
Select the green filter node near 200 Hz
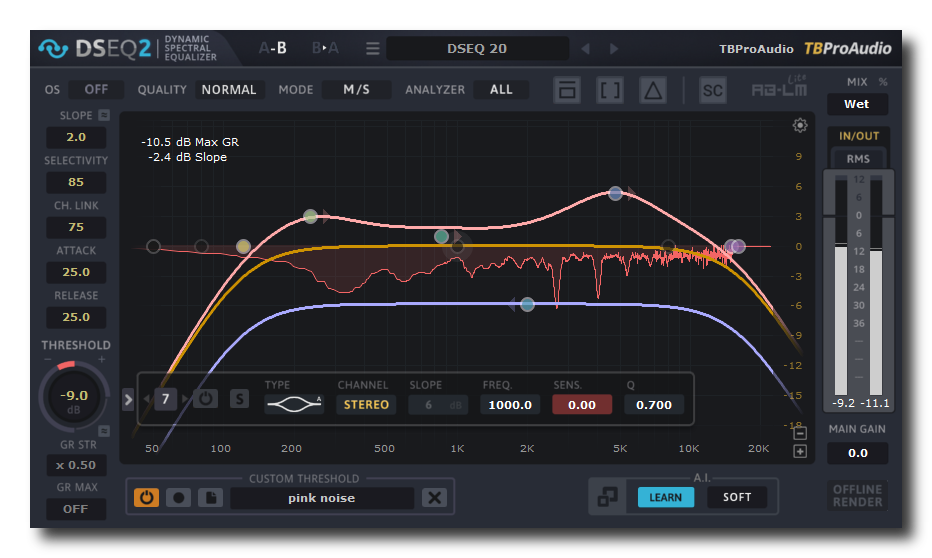pyautogui.click(x=310, y=216)
